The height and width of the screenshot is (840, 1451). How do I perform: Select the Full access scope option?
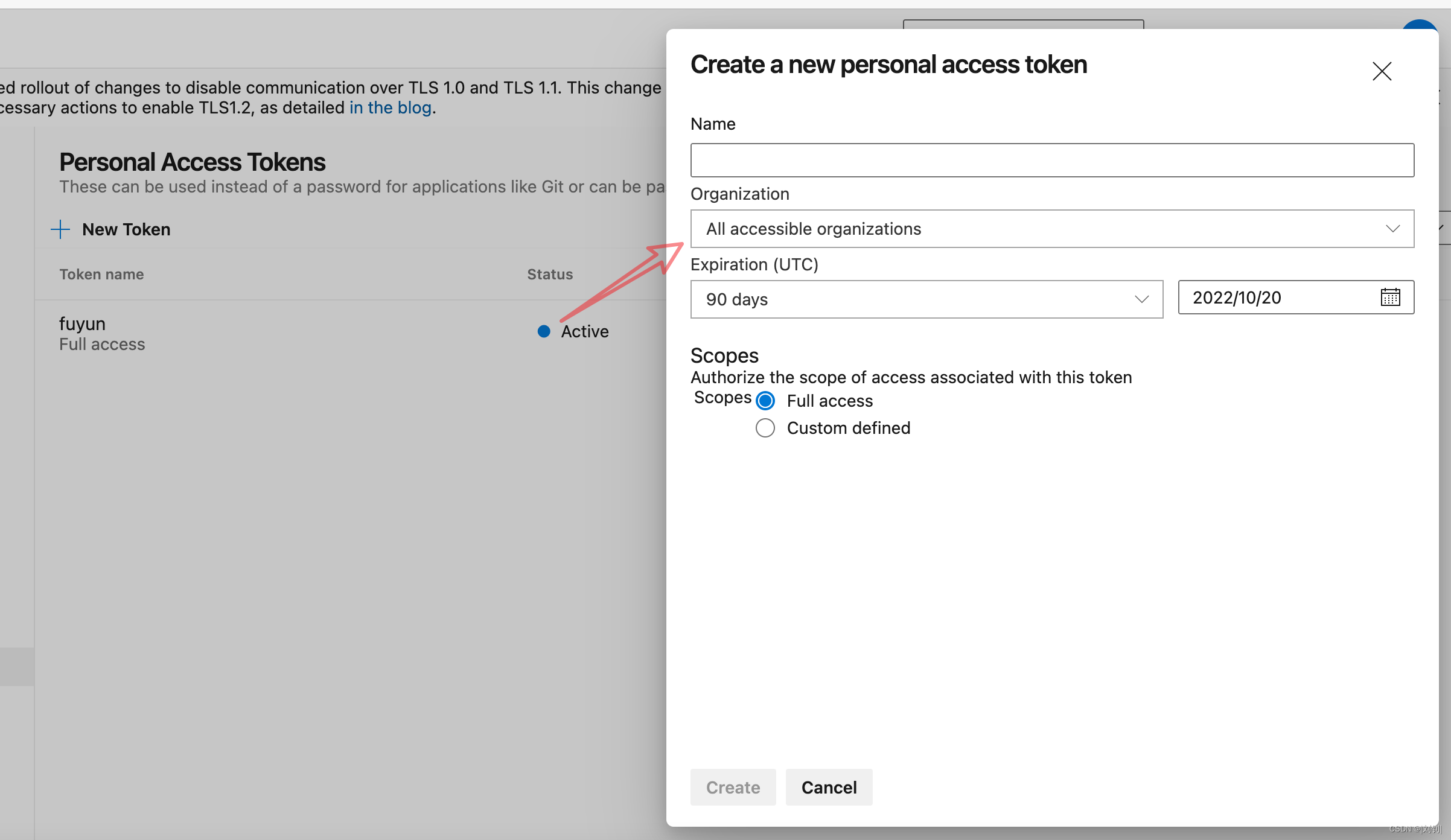765,401
